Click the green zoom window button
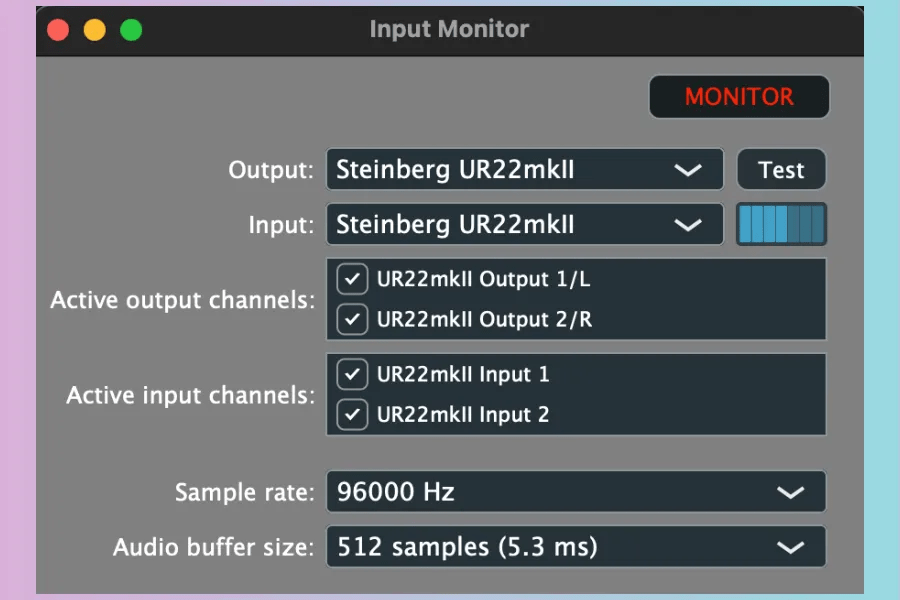Image resolution: width=900 pixels, height=600 pixels. click(130, 31)
